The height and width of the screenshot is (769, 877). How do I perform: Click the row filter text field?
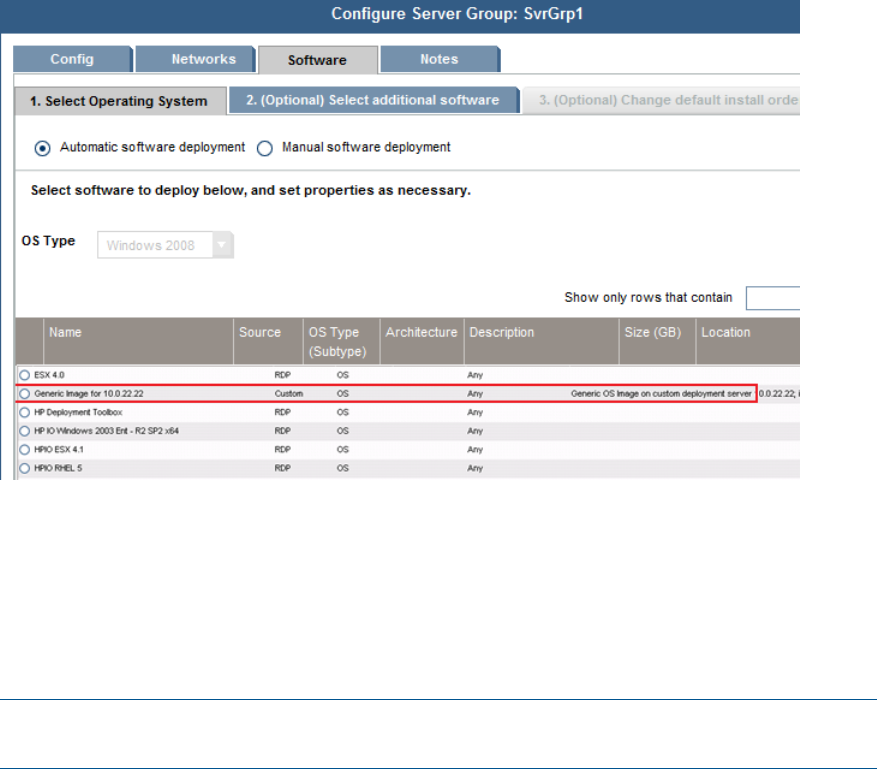pyautogui.click(x=772, y=298)
